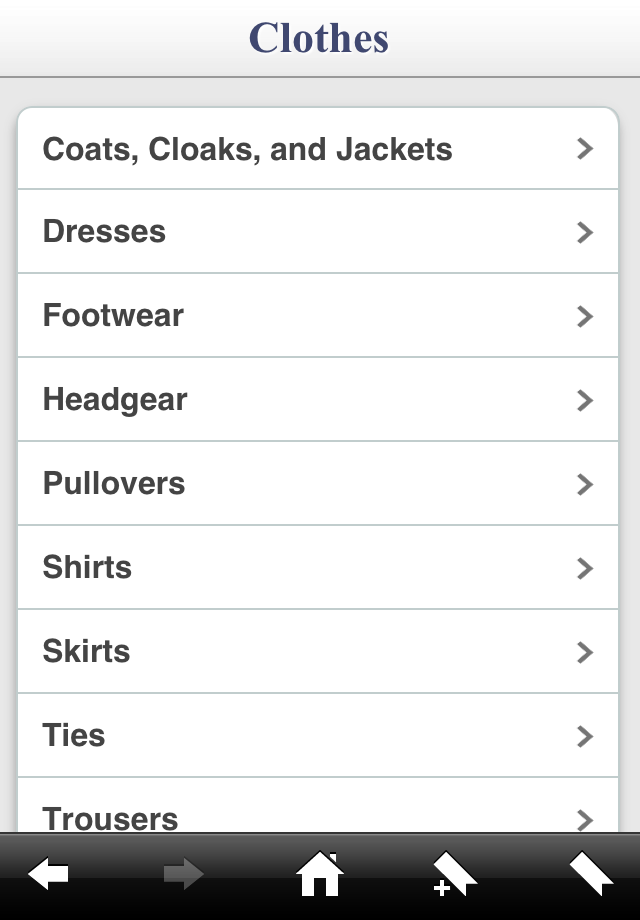Tap the Ties entry
640x920 pixels.
click(318, 735)
